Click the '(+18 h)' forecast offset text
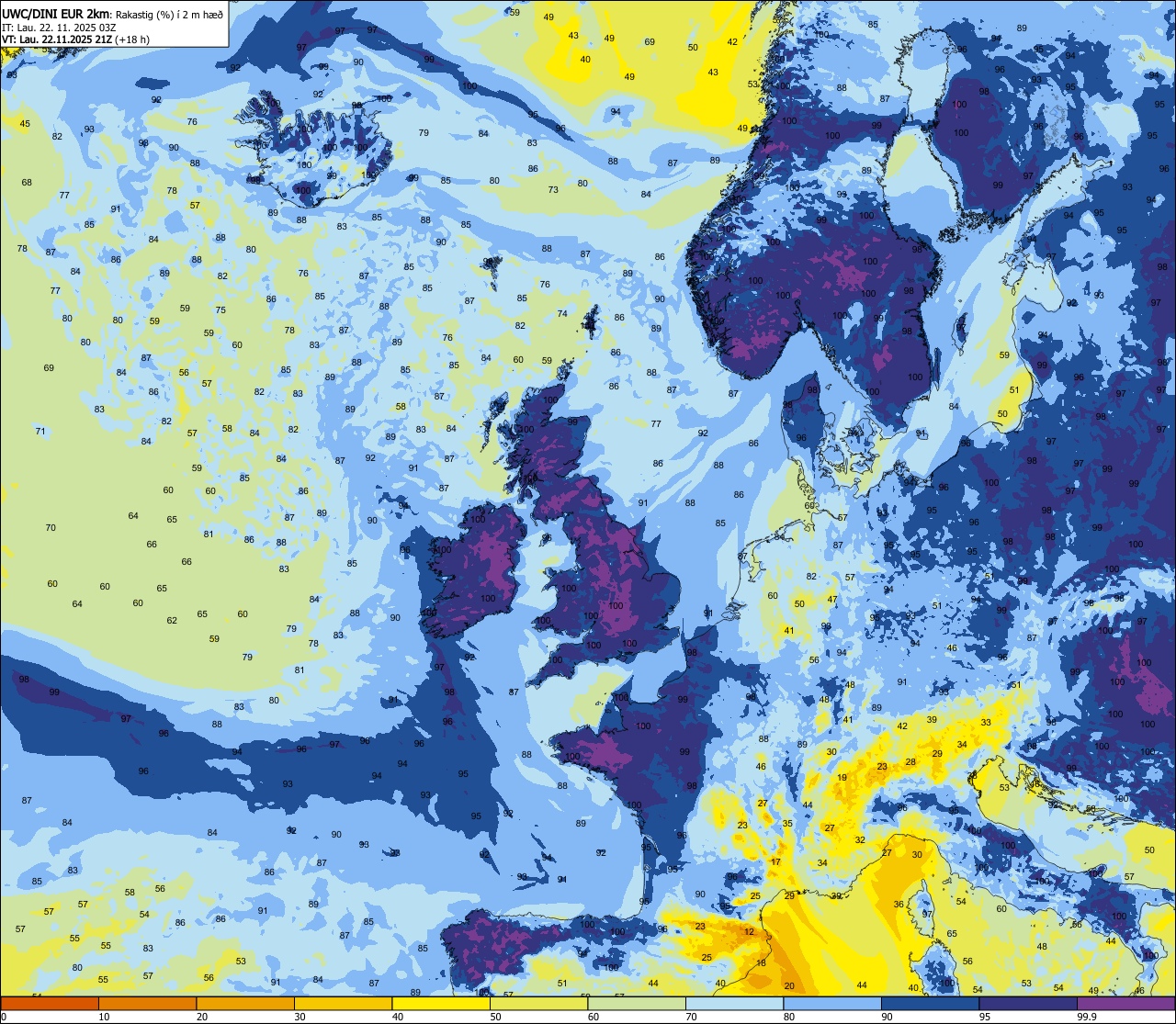Image resolution: width=1176 pixels, height=1024 pixels. [134, 39]
